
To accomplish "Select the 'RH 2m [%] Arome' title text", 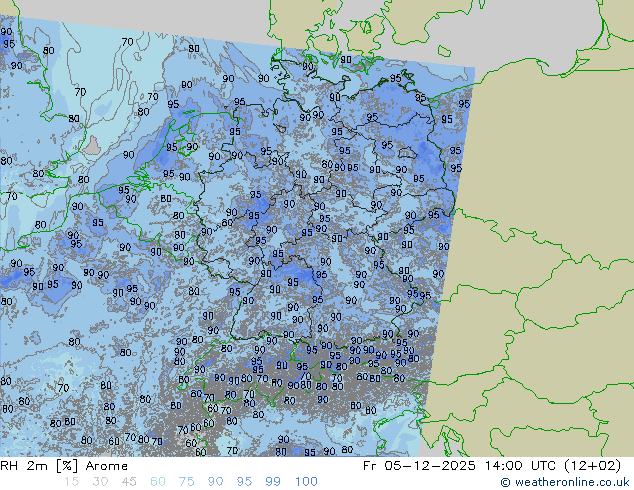I will [x=64, y=466].
